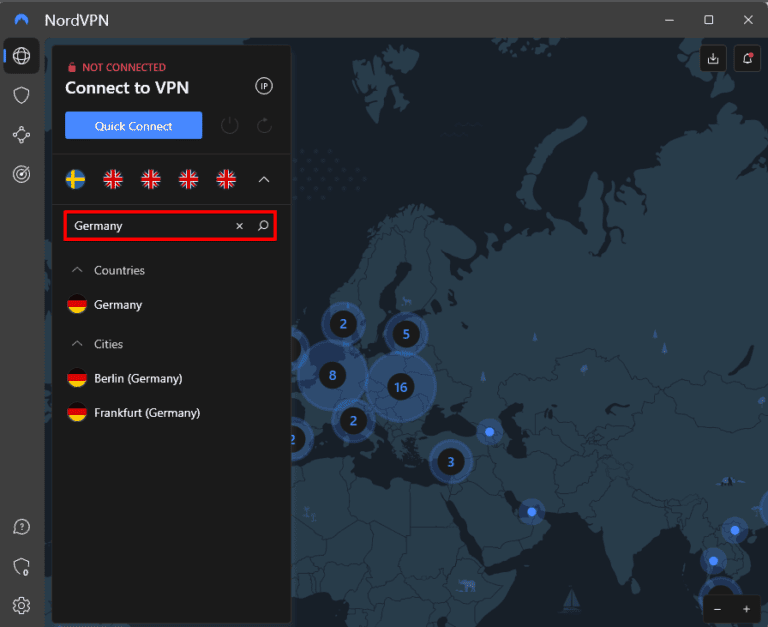Zoom in the map with plus button
768x627 pixels.
click(746, 609)
